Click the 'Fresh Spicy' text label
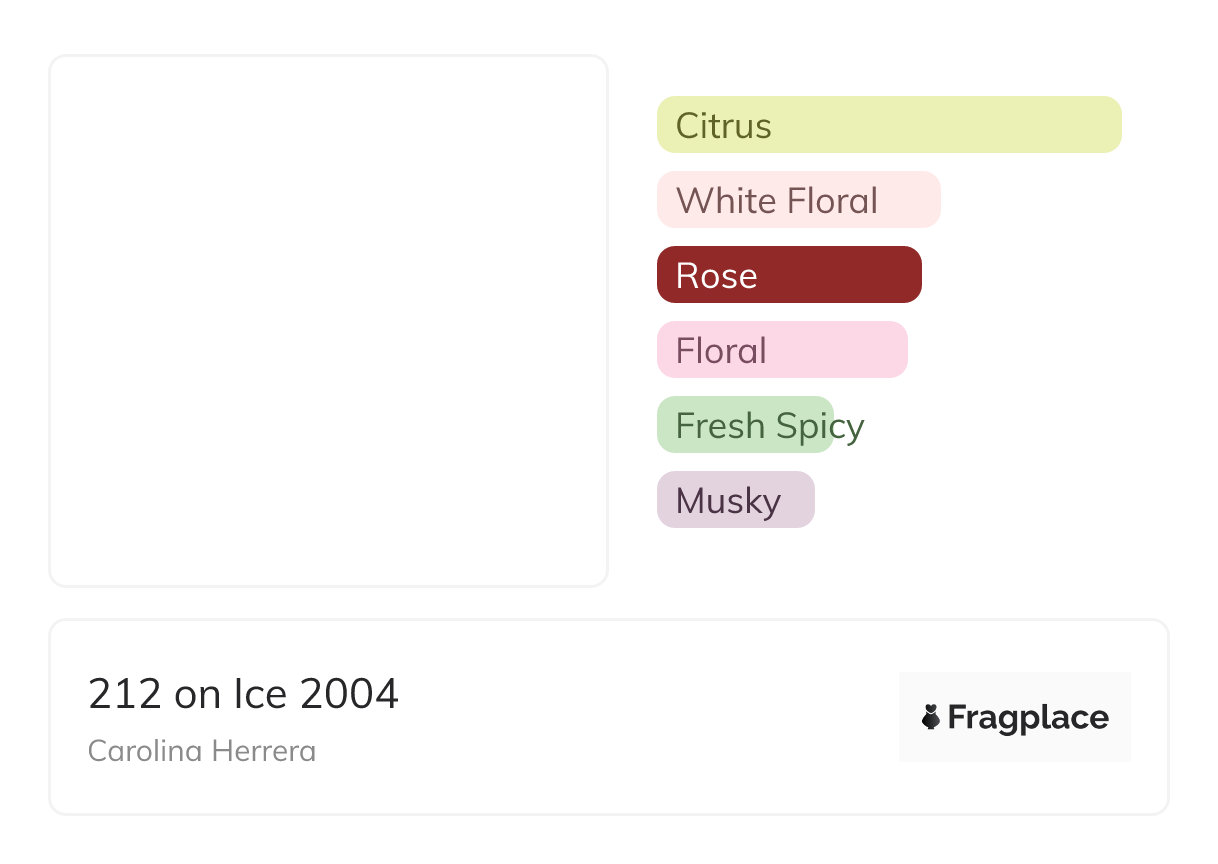 pos(769,426)
